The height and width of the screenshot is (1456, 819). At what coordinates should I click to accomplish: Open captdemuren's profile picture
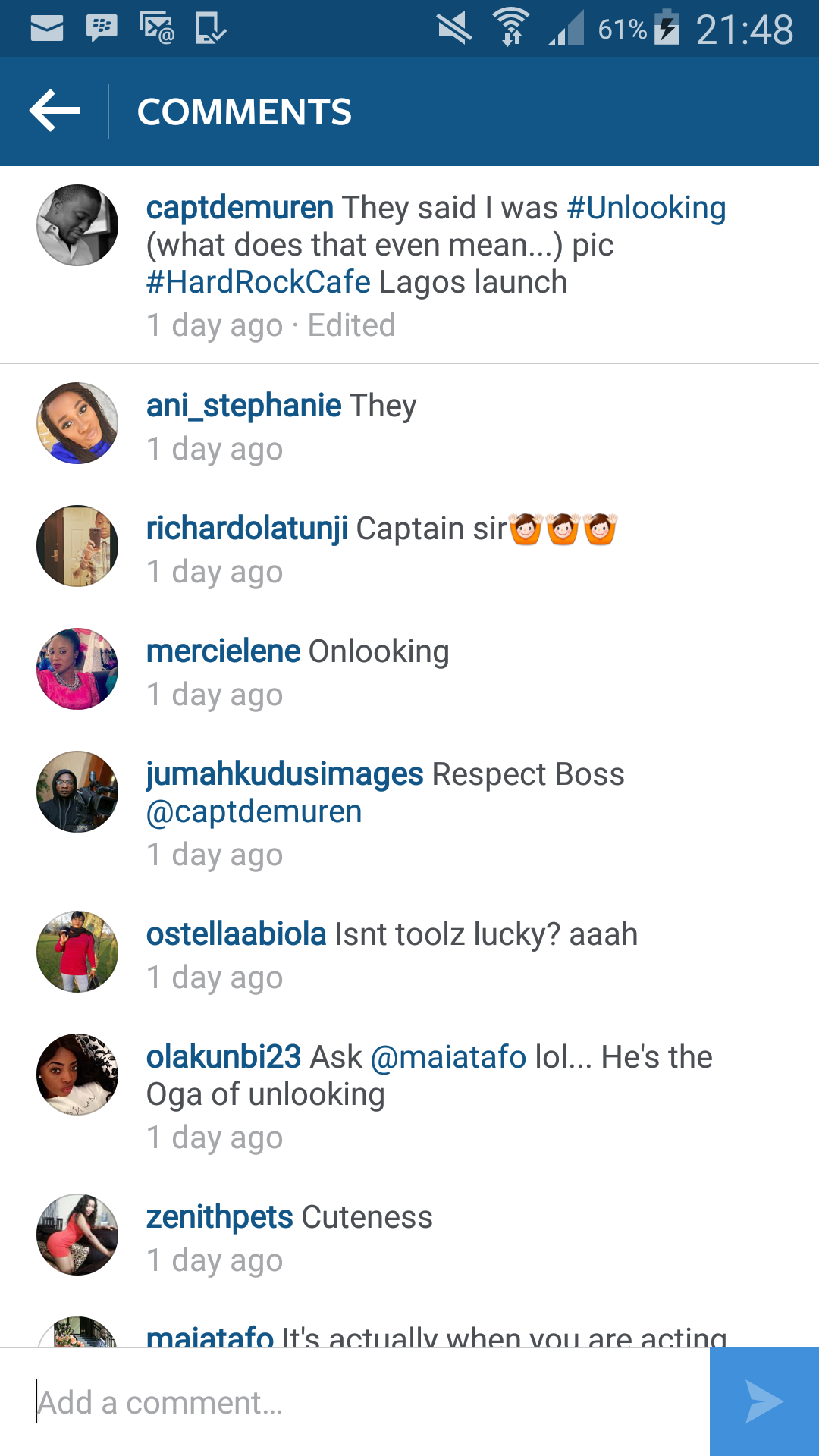(x=77, y=225)
